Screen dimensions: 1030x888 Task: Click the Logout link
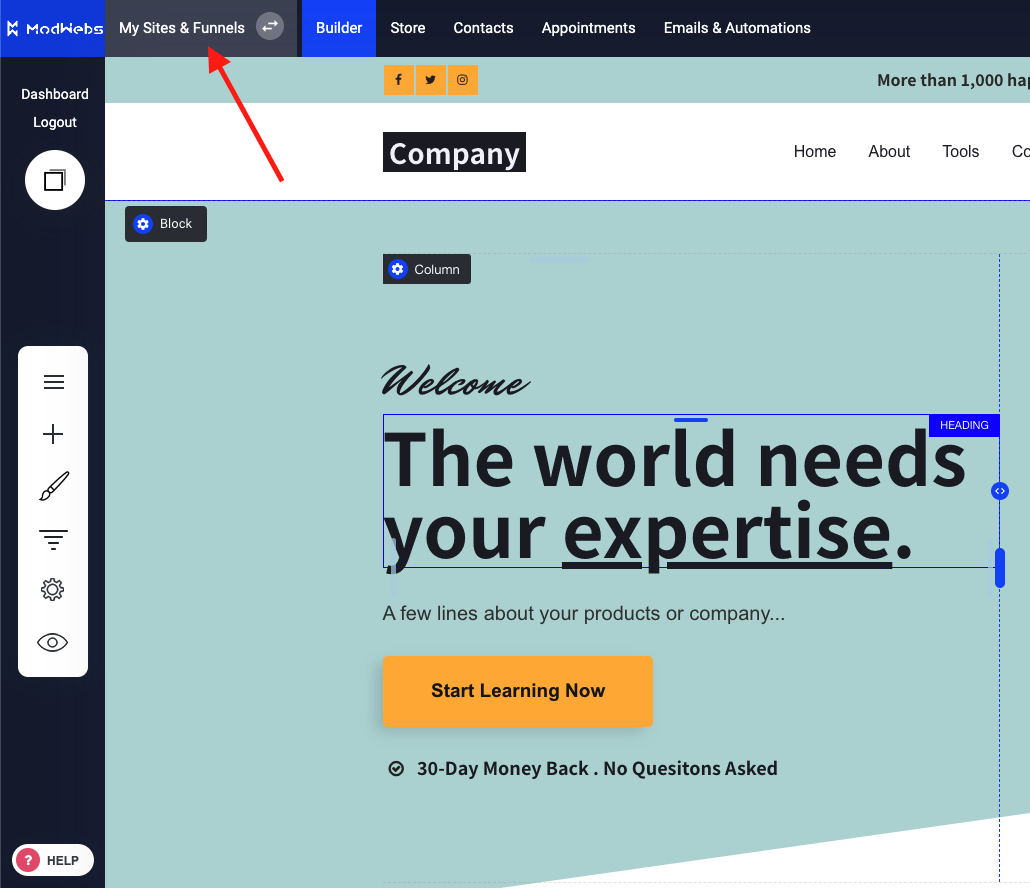[x=54, y=121]
